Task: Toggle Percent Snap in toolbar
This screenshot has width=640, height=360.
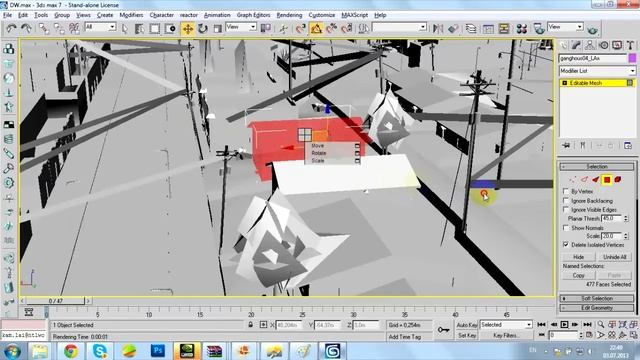Action: pyautogui.click(x=331, y=28)
